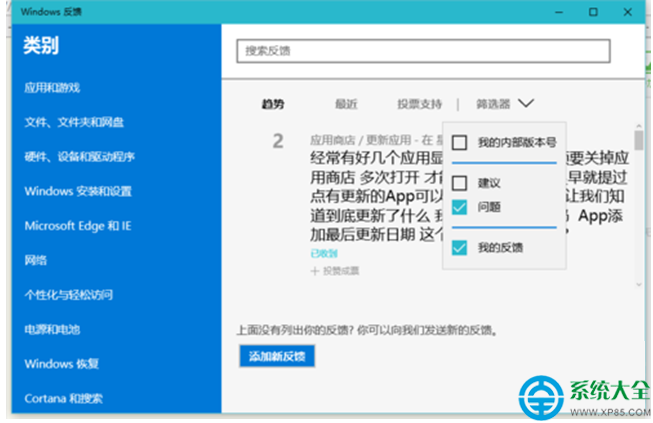Click the 投赞成票 upvote plus icon

(315, 271)
